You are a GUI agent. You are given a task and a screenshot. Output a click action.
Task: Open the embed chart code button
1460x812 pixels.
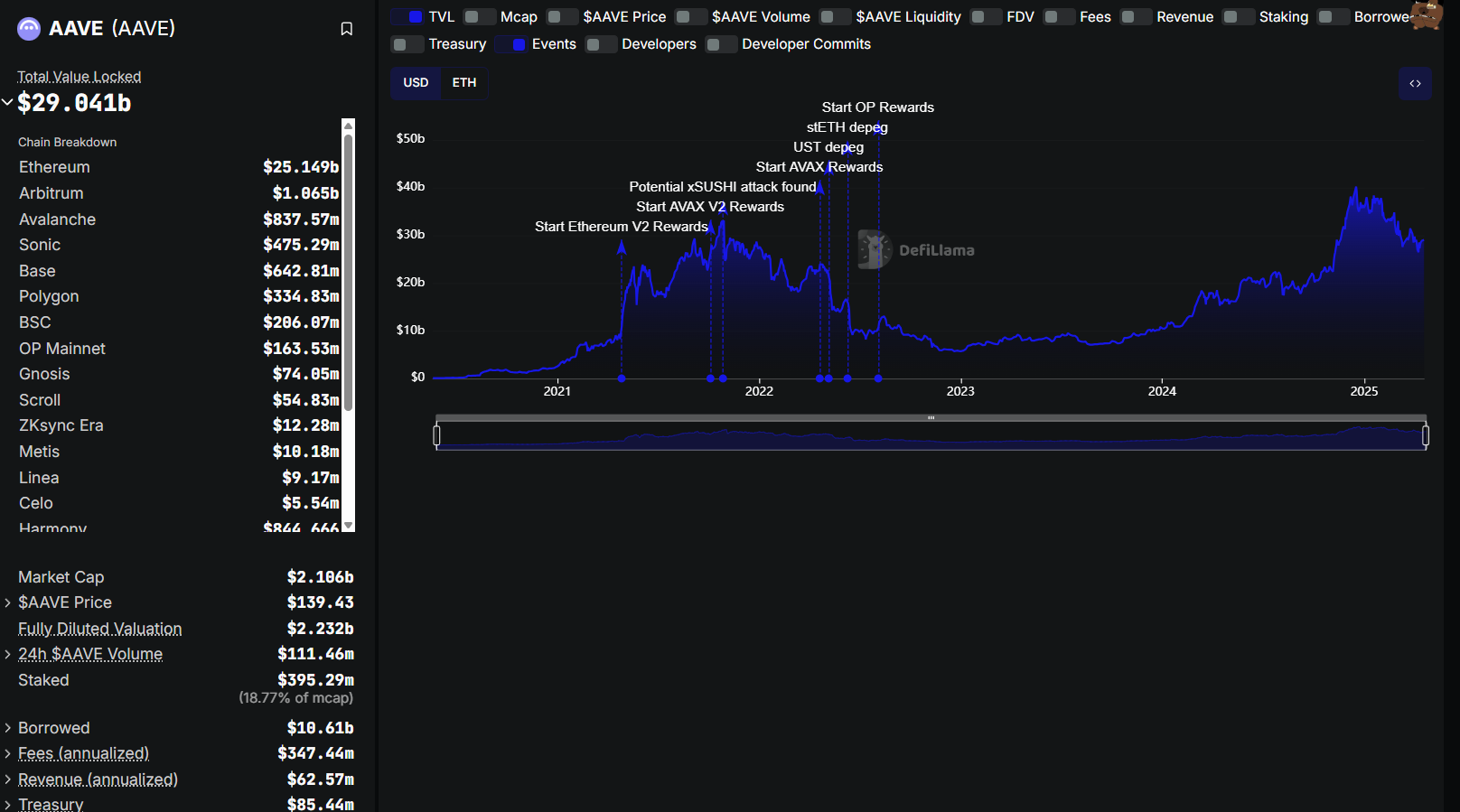1415,83
